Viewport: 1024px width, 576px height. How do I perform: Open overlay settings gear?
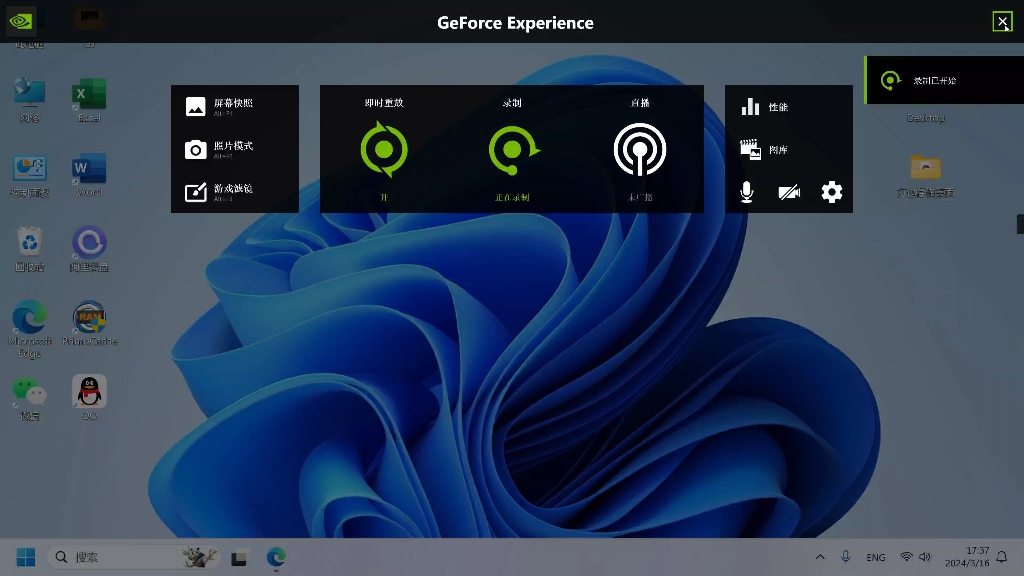(x=831, y=192)
